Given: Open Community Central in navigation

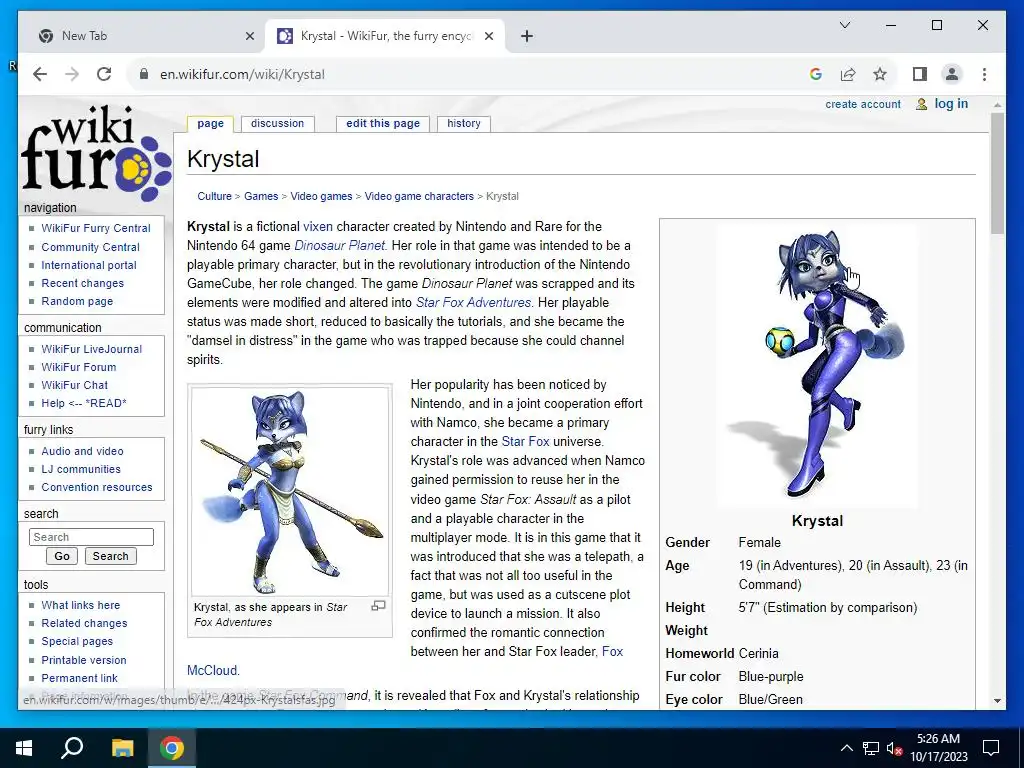Looking at the screenshot, I should click(x=90, y=248).
